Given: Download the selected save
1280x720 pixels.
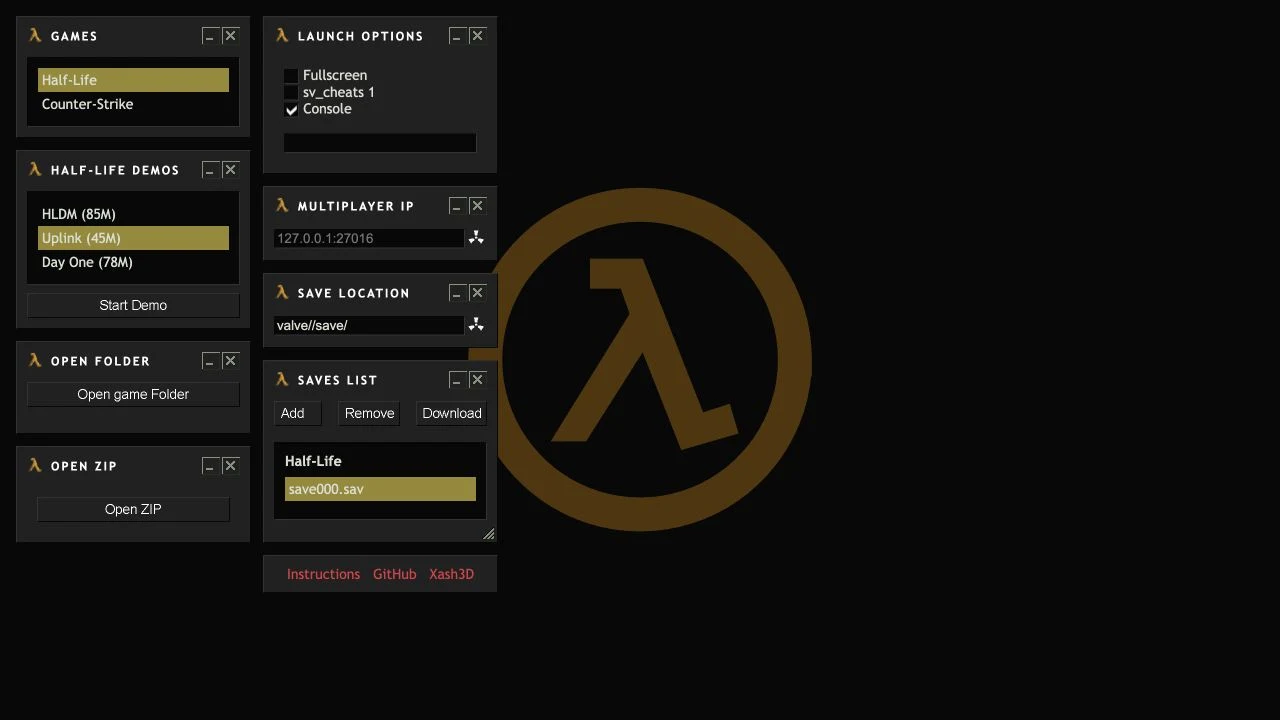Looking at the screenshot, I should (452, 413).
